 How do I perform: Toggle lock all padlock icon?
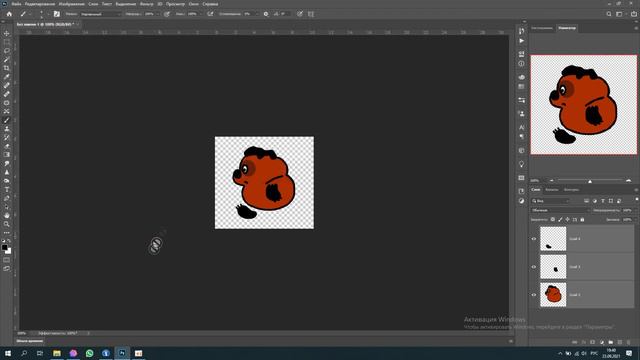tap(582, 220)
